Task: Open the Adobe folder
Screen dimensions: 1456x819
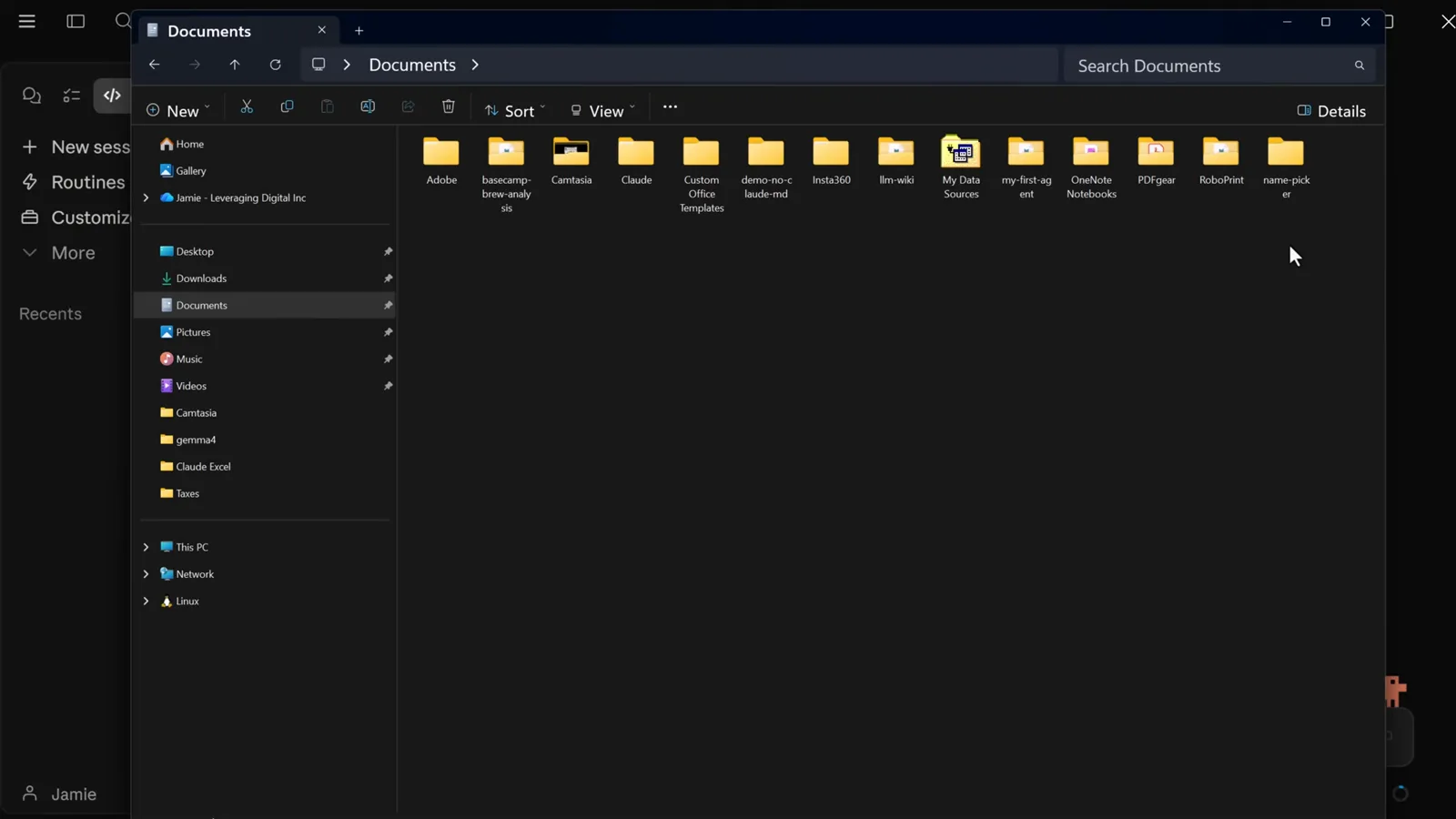Action: pyautogui.click(x=441, y=161)
